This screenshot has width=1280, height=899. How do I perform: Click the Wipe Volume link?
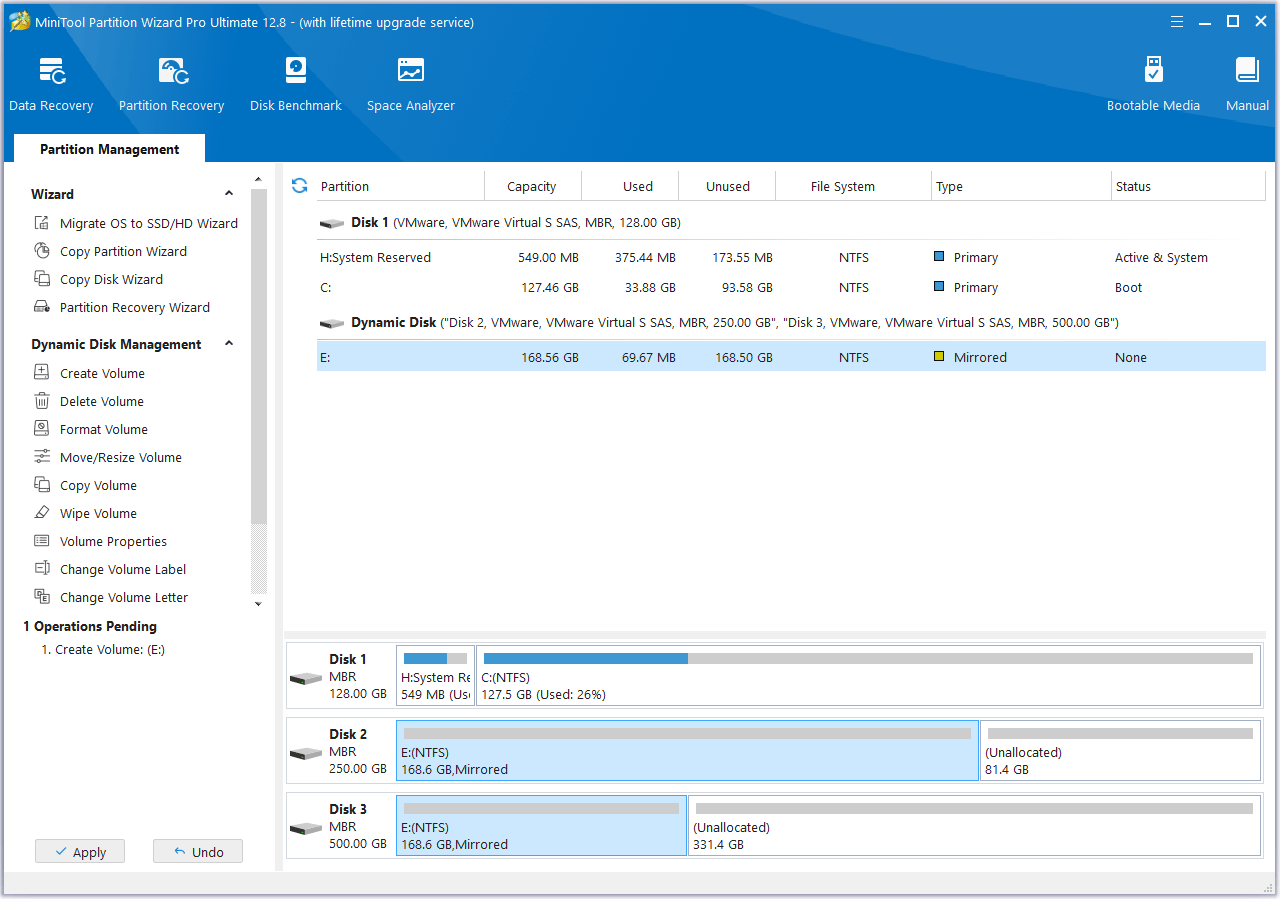pos(98,513)
